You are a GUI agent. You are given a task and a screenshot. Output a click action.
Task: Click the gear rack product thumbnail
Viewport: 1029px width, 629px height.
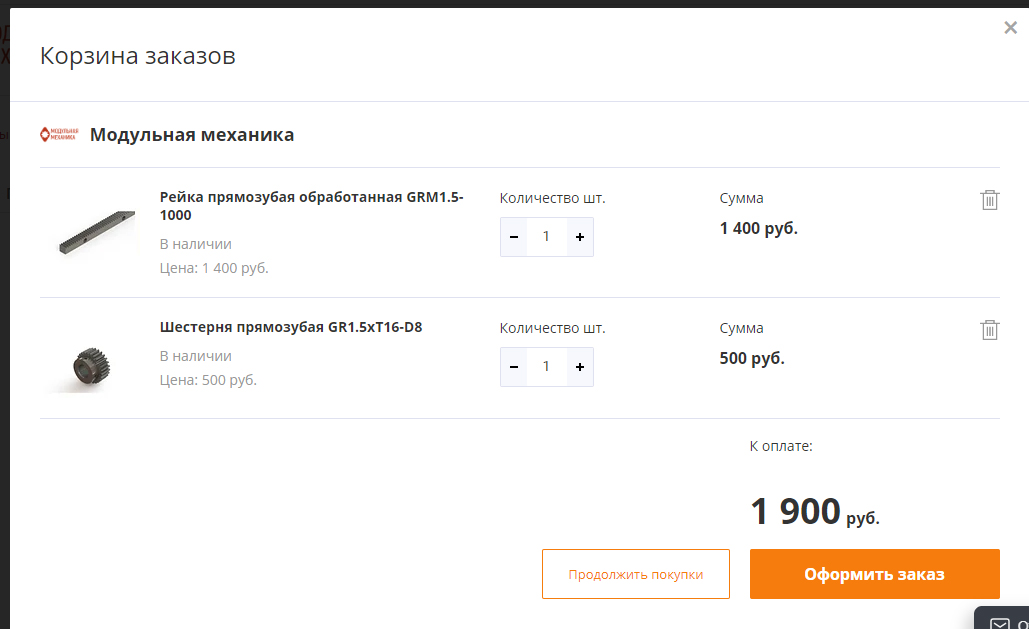96,232
